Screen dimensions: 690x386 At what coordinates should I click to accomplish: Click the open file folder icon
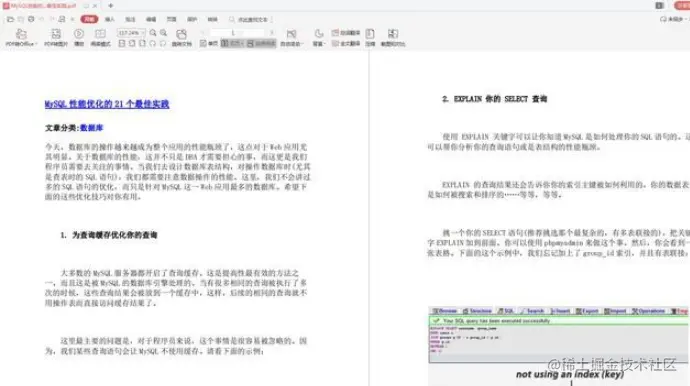[x=11, y=19]
